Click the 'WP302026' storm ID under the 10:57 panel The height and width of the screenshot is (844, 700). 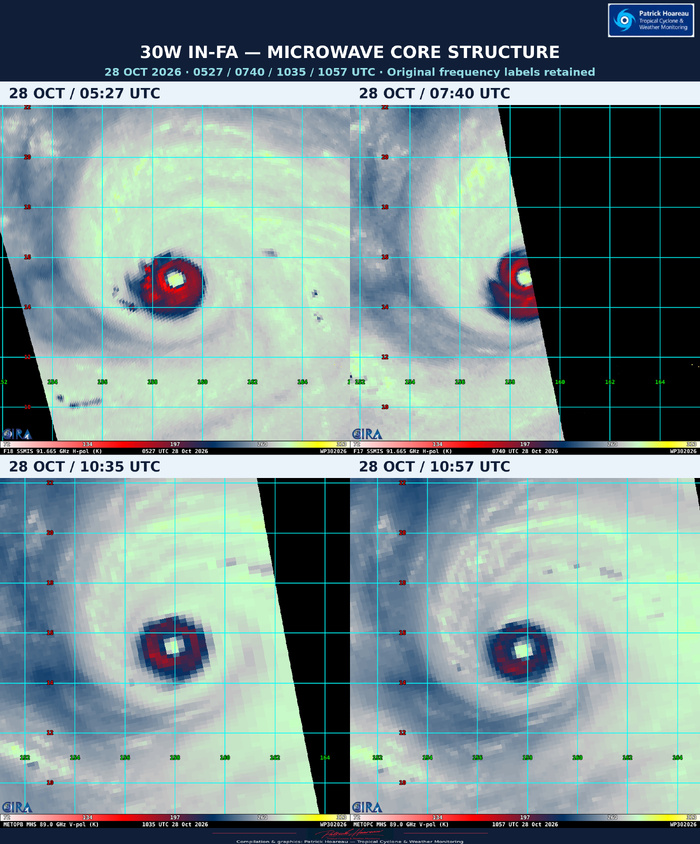(683, 824)
